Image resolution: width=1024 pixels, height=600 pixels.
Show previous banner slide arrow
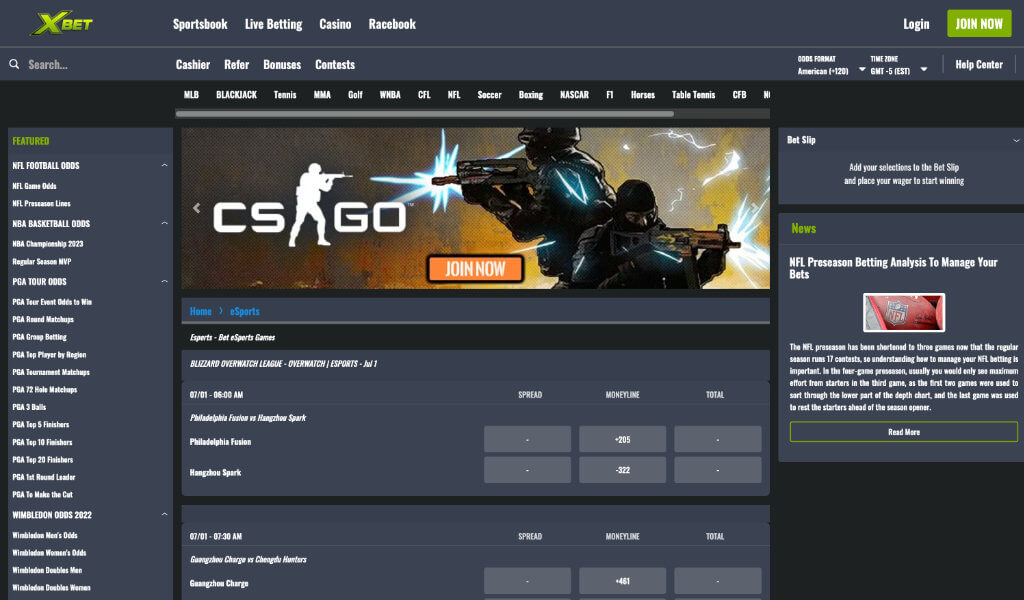(x=197, y=208)
